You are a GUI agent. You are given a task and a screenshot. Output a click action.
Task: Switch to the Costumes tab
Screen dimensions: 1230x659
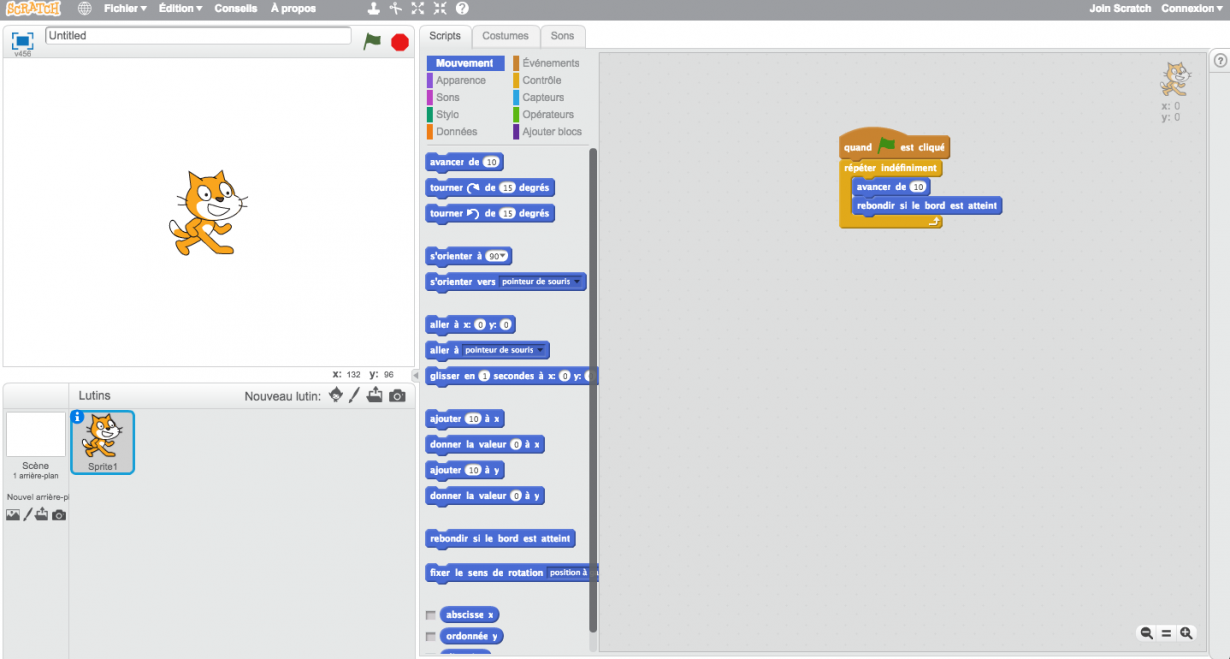(x=505, y=36)
